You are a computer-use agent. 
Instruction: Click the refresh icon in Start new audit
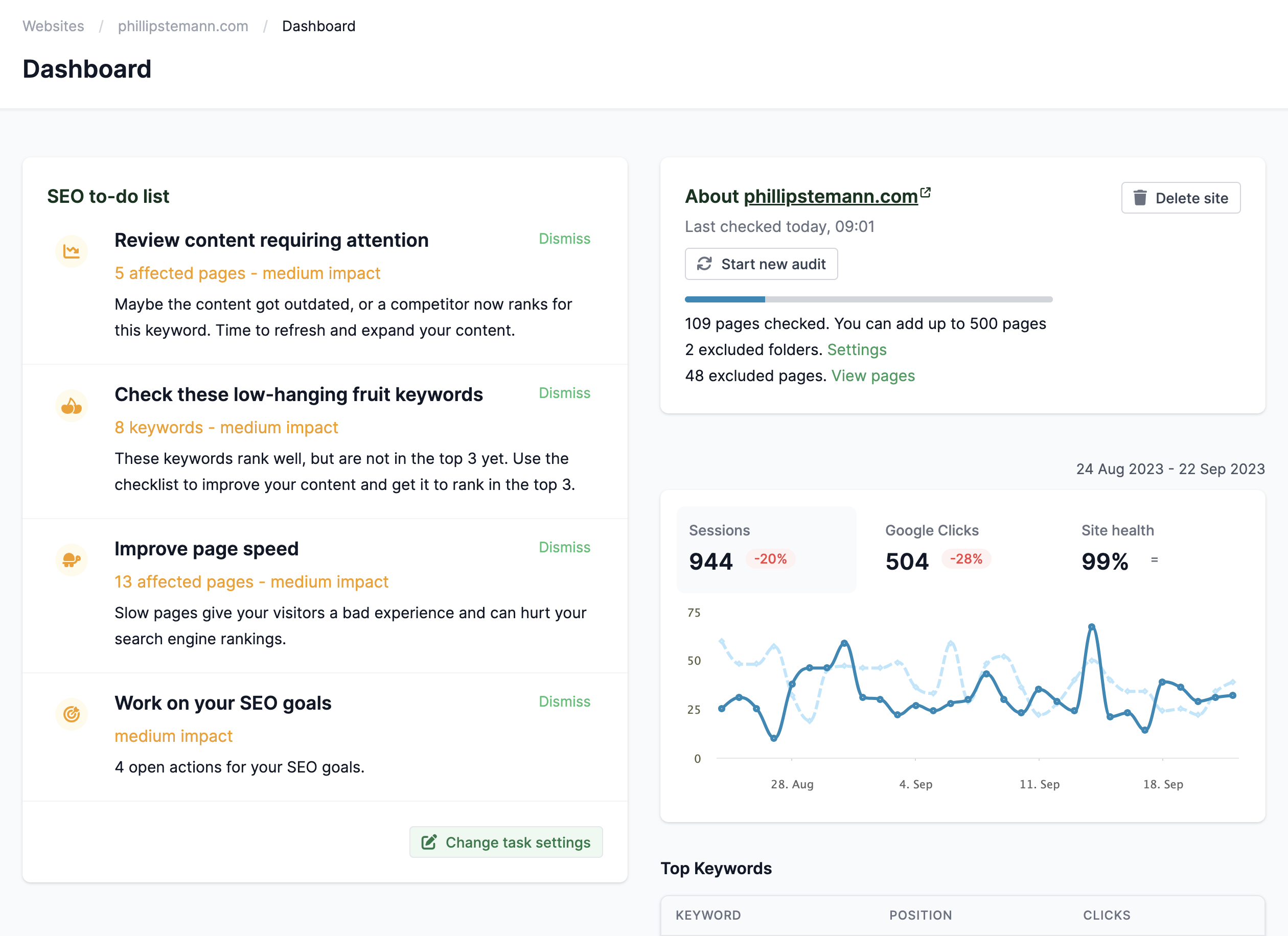(704, 264)
